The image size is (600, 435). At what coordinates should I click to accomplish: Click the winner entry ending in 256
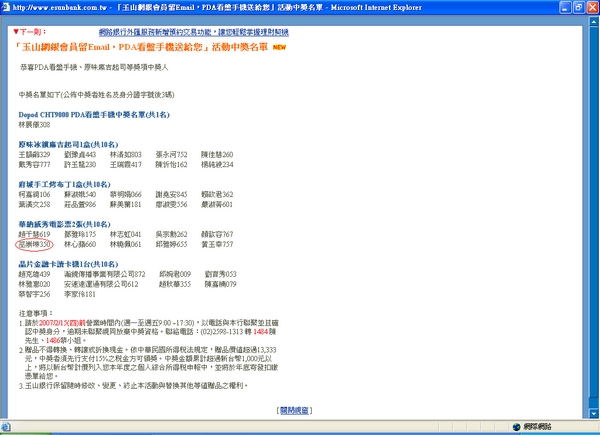click(x=34, y=294)
